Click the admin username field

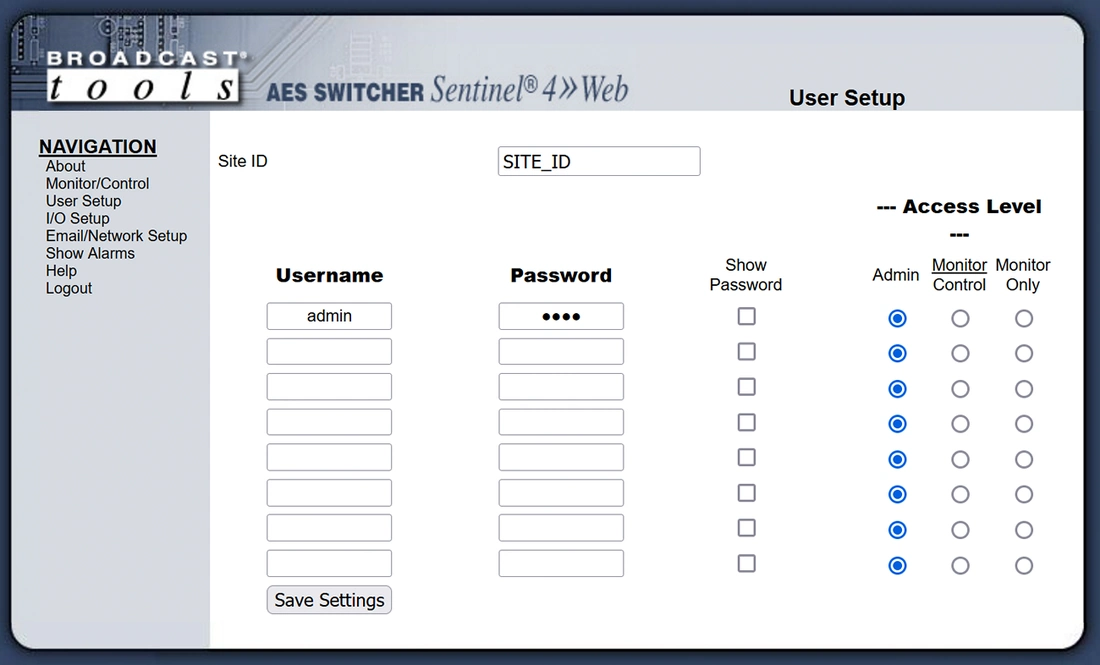329,316
